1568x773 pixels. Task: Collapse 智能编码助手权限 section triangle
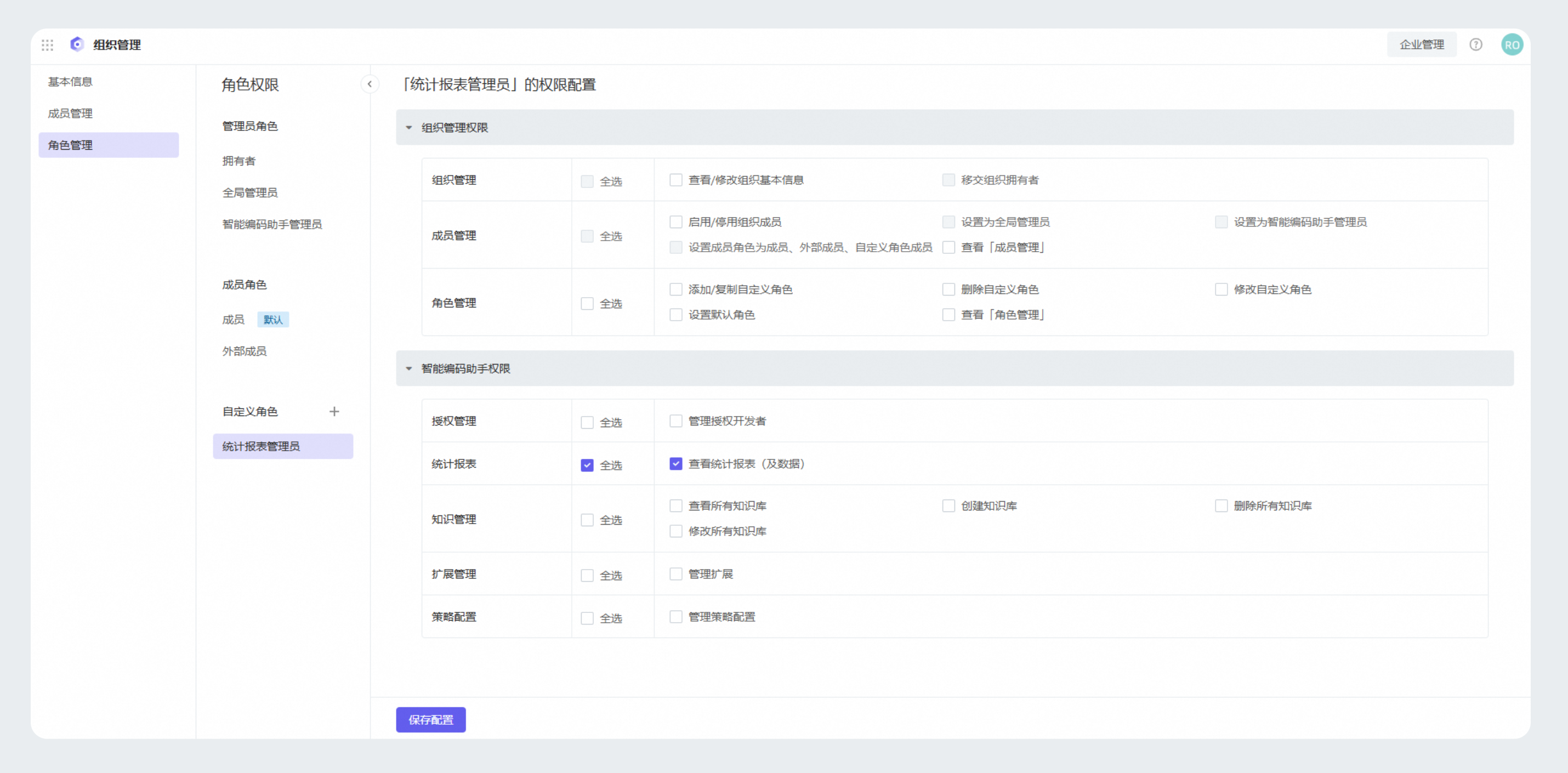point(409,369)
